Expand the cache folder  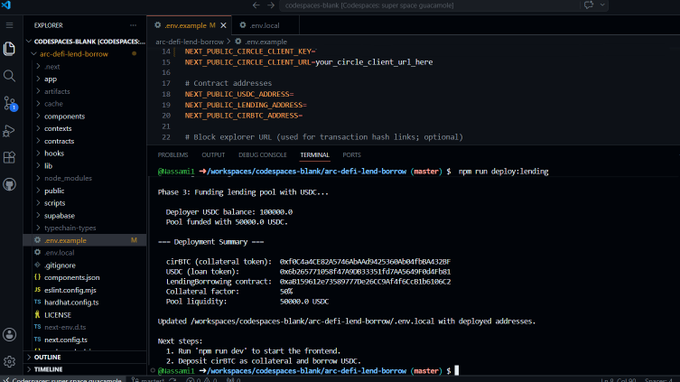[85, 104]
